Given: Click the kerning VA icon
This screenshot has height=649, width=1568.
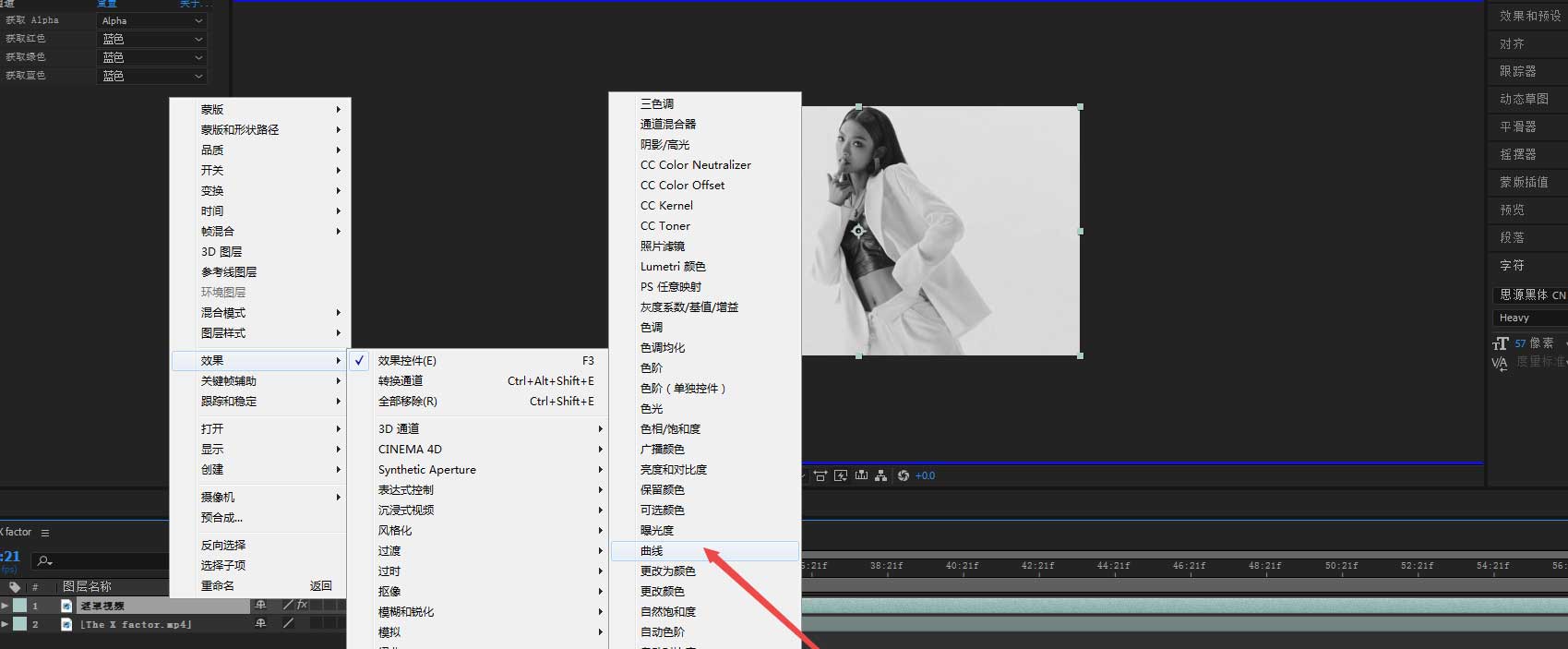Looking at the screenshot, I should [x=1500, y=363].
